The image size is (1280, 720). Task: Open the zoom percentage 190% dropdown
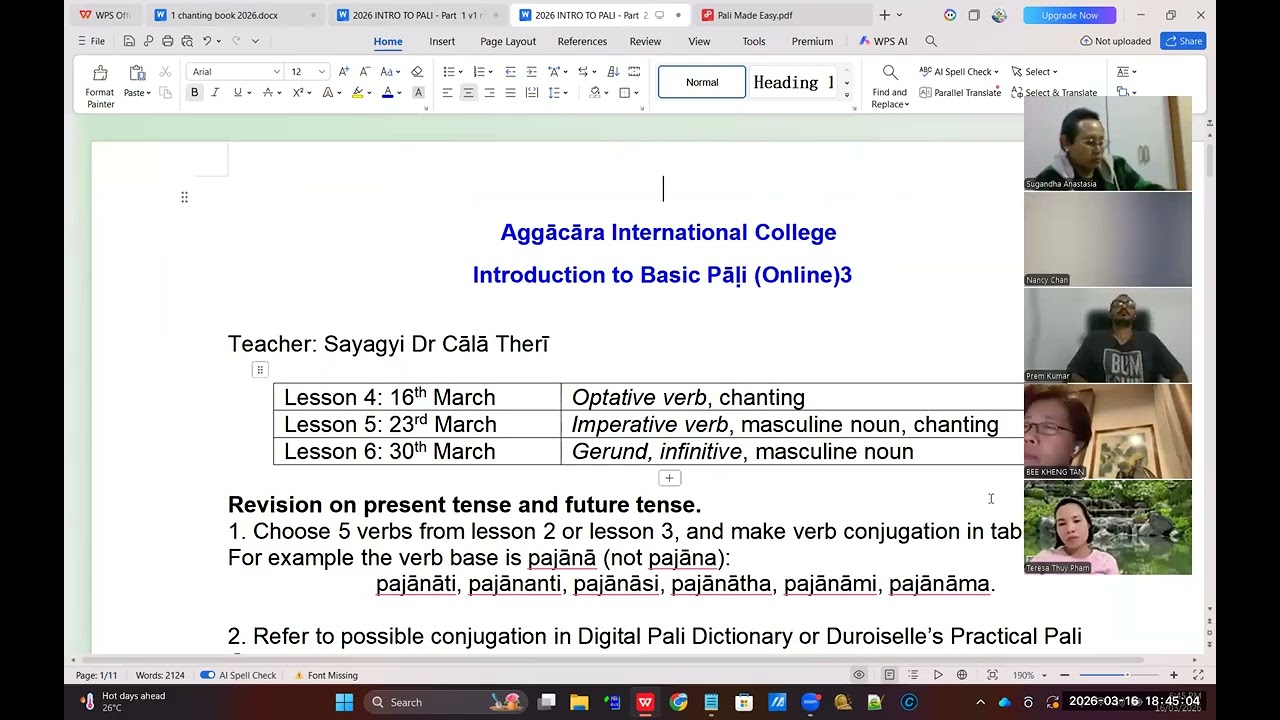1044,676
